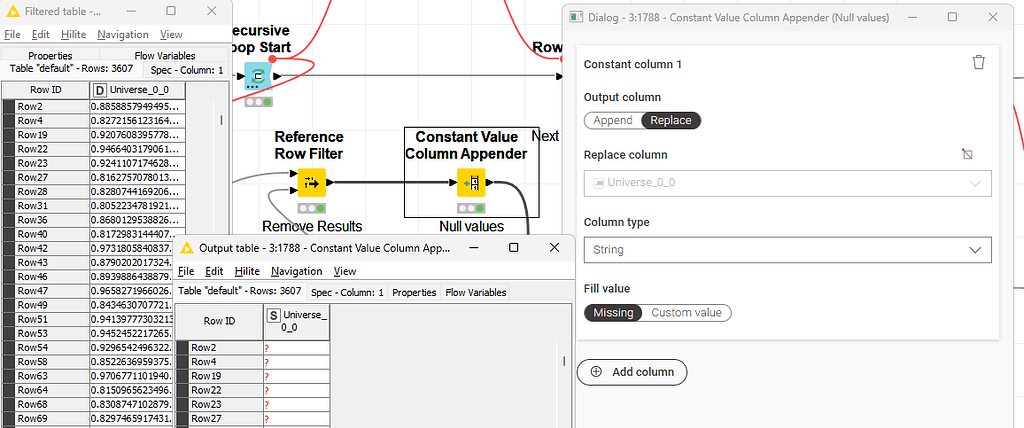
Task: Switch to Flow Variables tab in Output table
Action: pyautogui.click(x=475, y=293)
